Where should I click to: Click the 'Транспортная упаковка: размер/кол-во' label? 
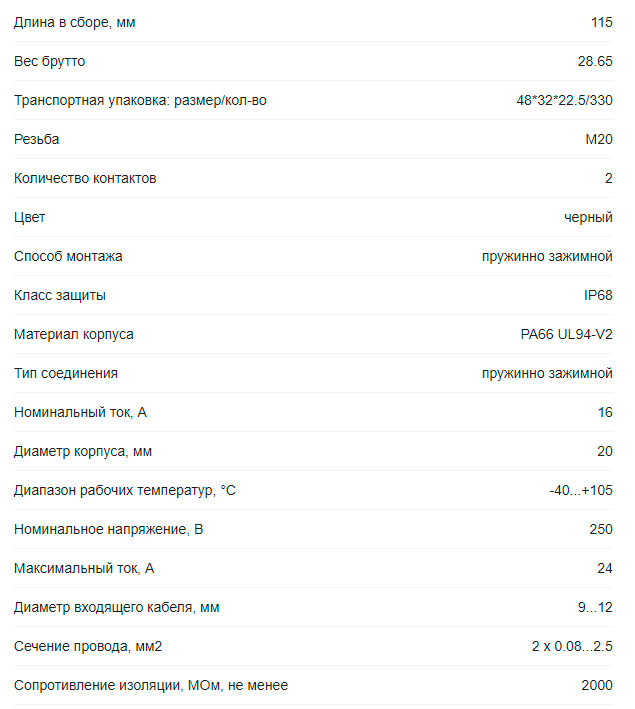click(140, 101)
